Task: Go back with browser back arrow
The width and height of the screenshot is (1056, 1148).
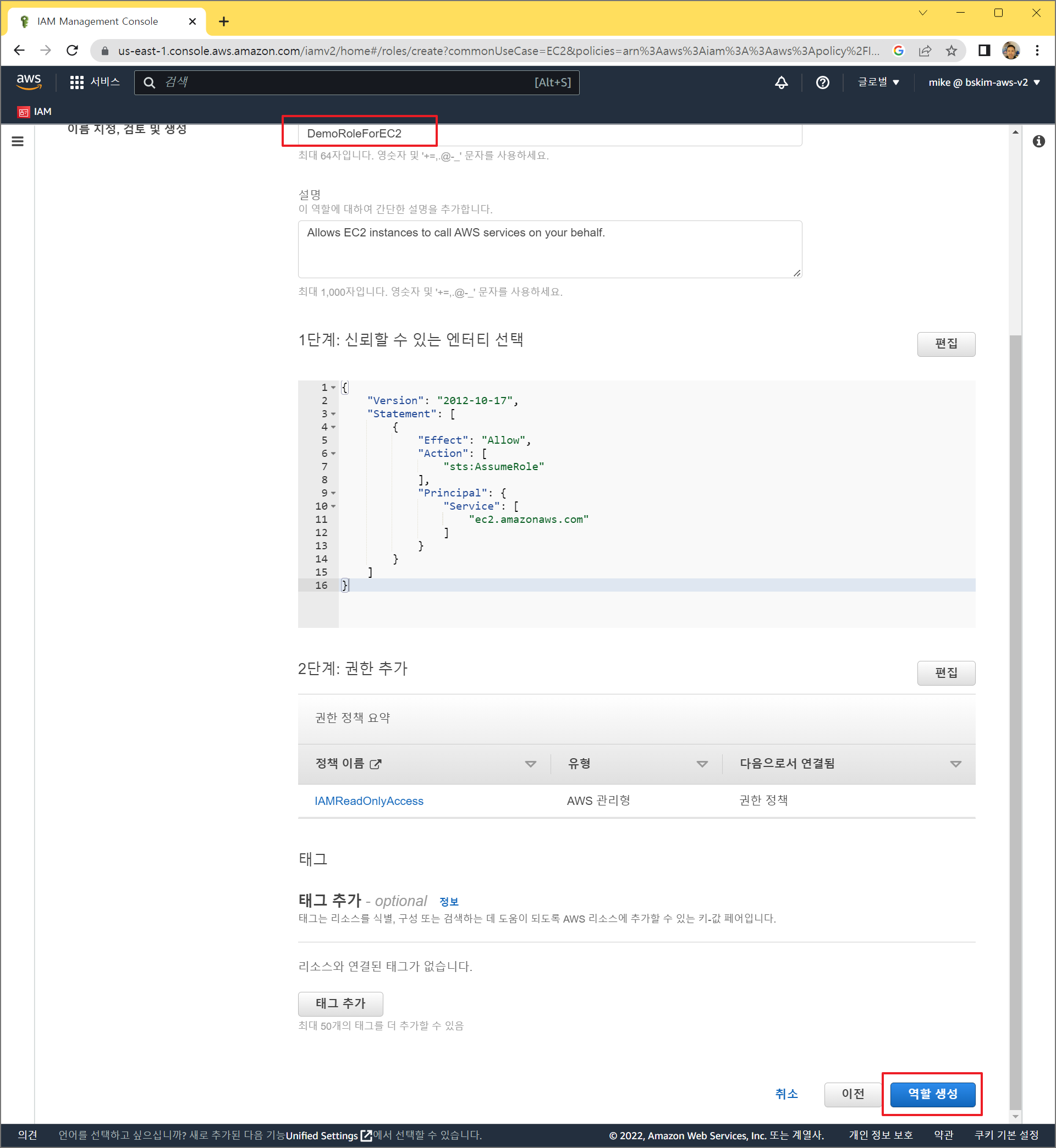Action: click(19, 50)
